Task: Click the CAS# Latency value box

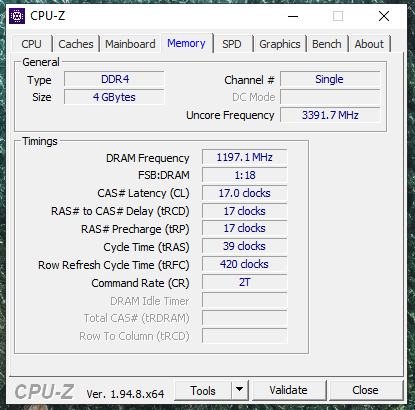Action: pyautogui.click(x=245, y=193)
